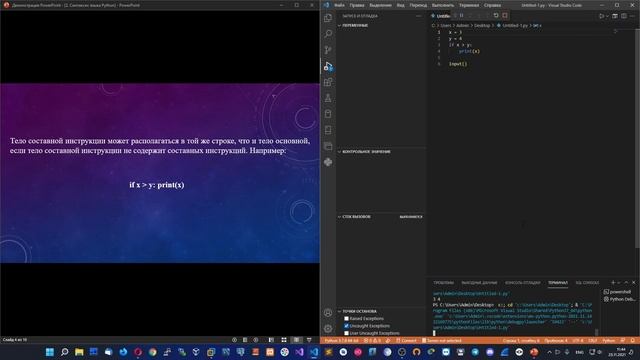Viewport: 640px width, 360px height.
Task: Switch to the Output panel tab
Action: [479, 282]
